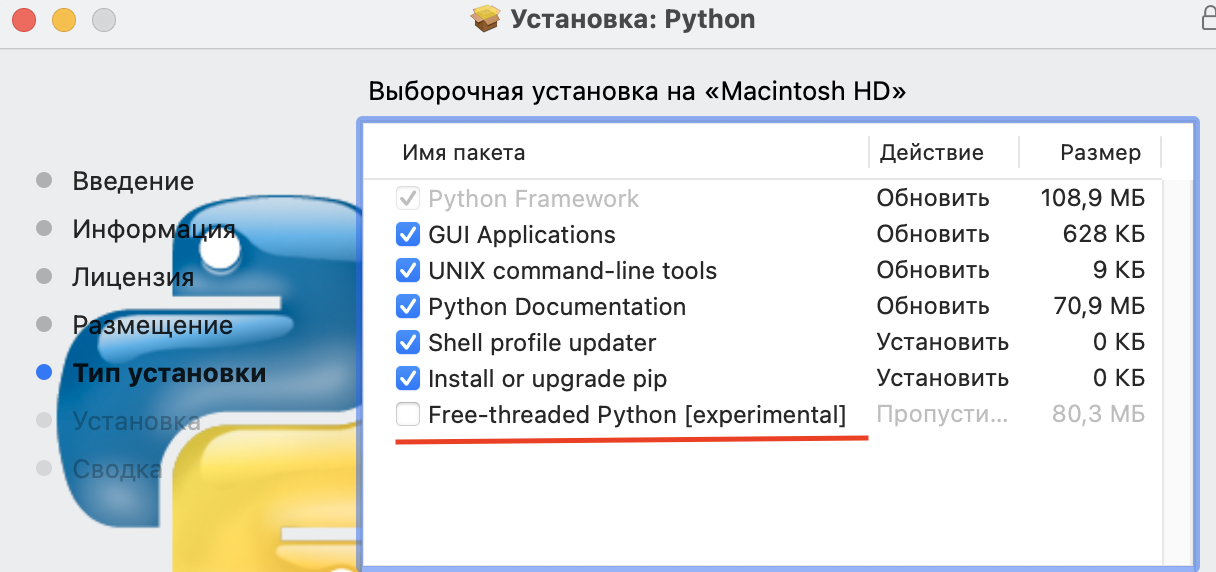The height and width of the screenshot is (572, 1216).
Task: Sort by the Имя пакета column header
Action: point(464,153)
